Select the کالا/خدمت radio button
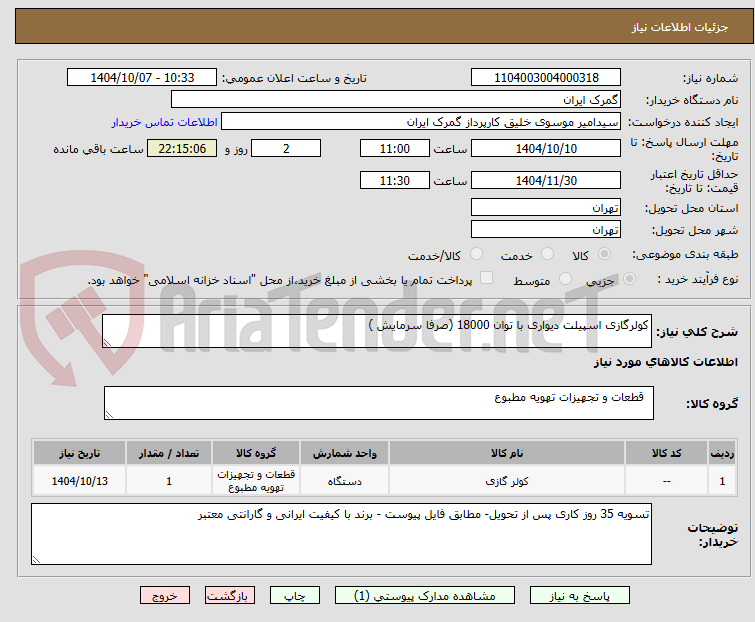 [477, 254]
